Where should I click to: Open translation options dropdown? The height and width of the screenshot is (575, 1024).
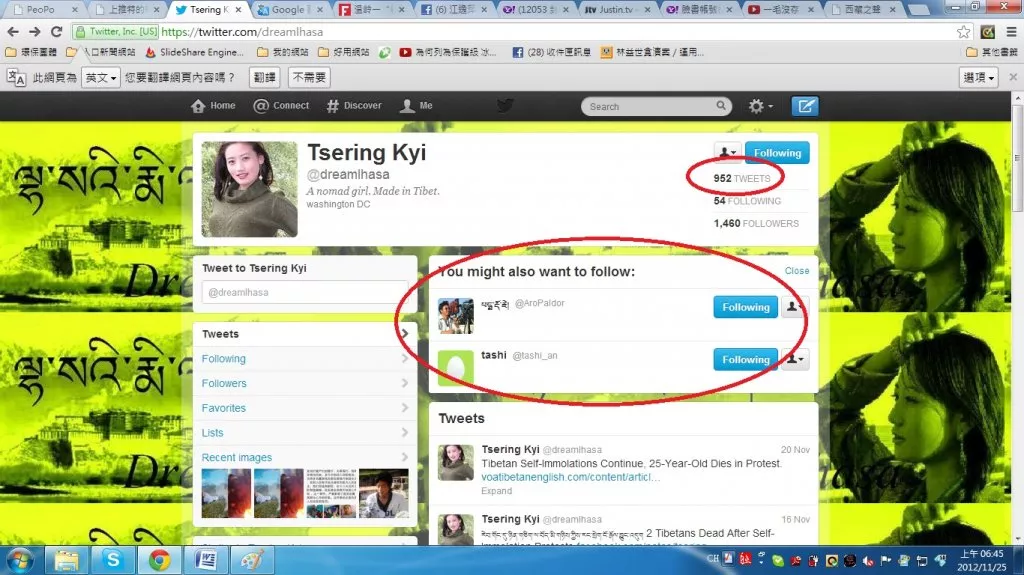(x=979, y=78)
